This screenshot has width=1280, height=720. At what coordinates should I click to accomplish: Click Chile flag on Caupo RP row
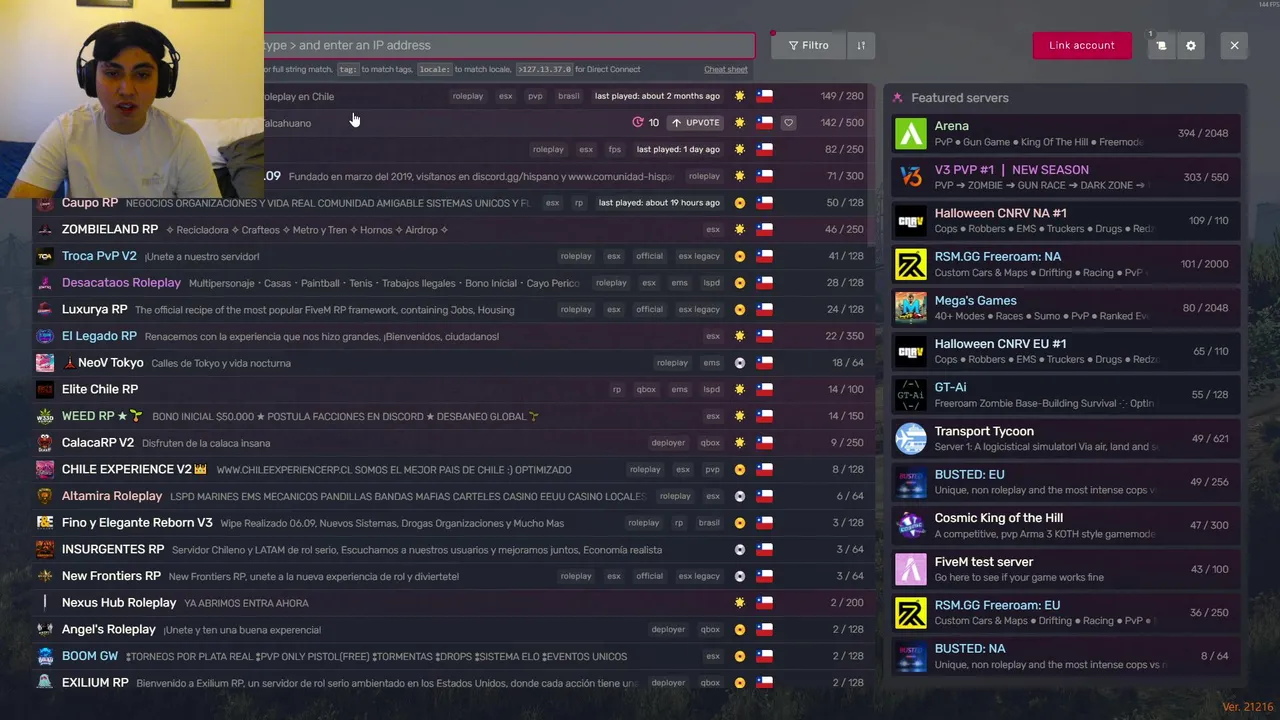click(765, 203)
